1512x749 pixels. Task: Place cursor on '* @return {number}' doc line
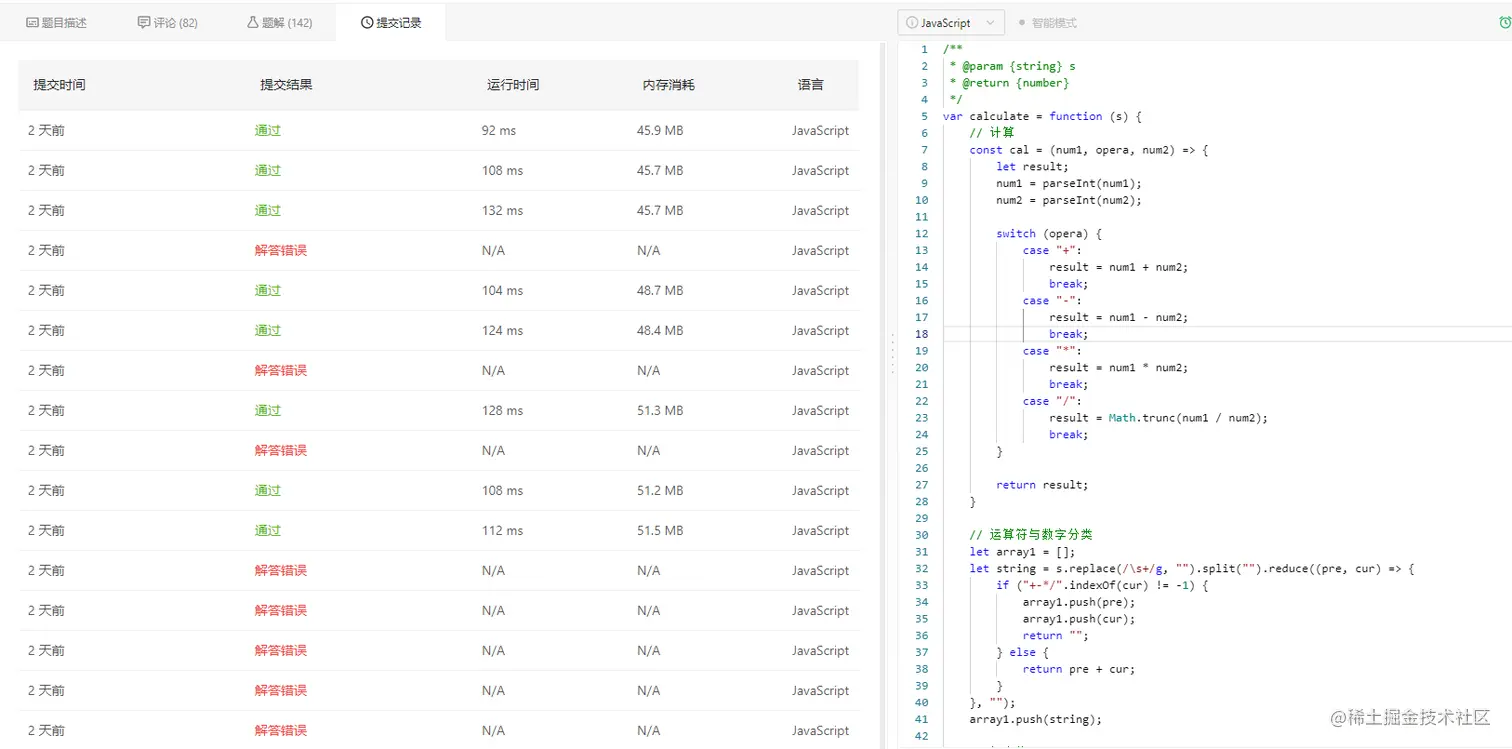[1009, 83]
